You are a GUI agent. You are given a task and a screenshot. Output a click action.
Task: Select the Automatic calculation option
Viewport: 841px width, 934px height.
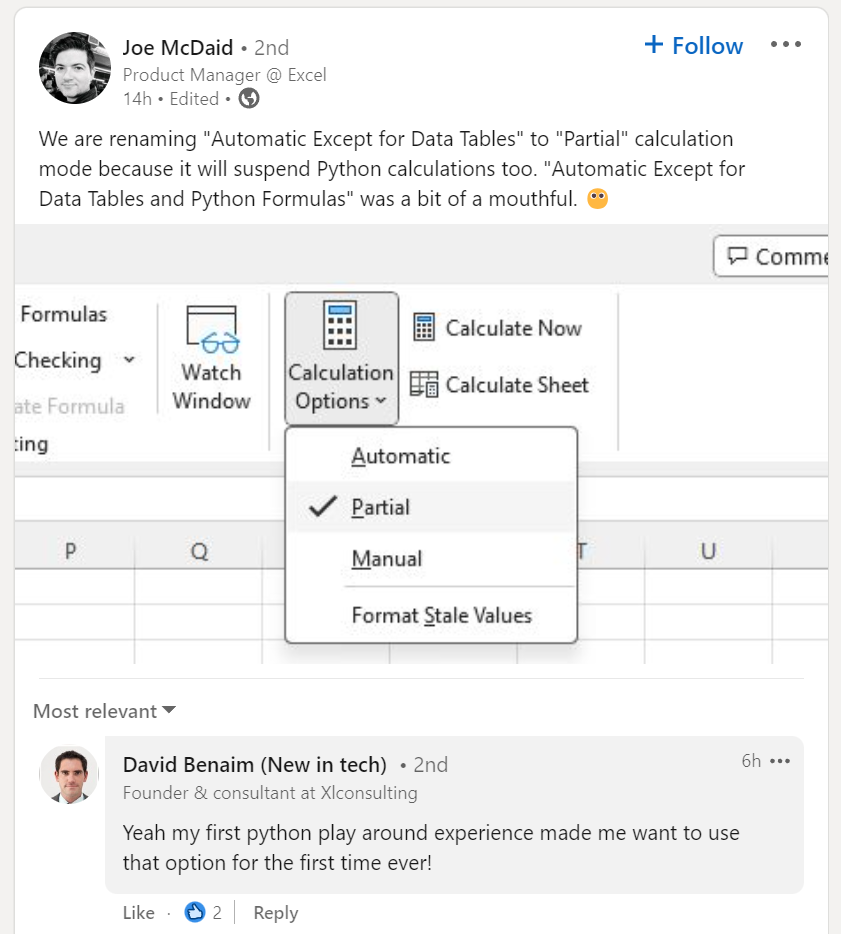tap(400, 456)
